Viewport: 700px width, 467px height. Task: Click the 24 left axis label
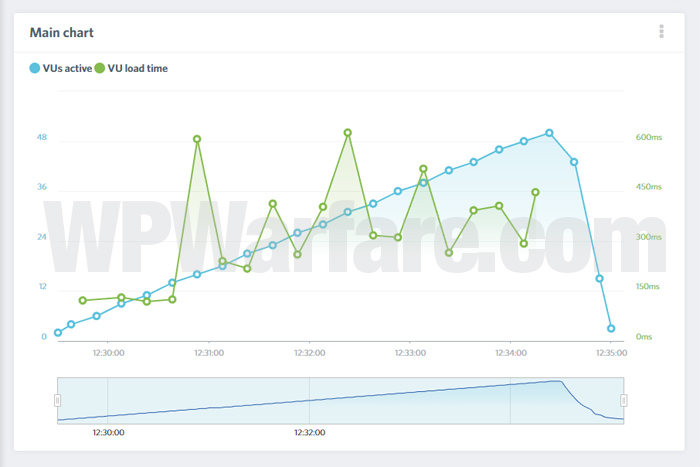click(42, 237)
